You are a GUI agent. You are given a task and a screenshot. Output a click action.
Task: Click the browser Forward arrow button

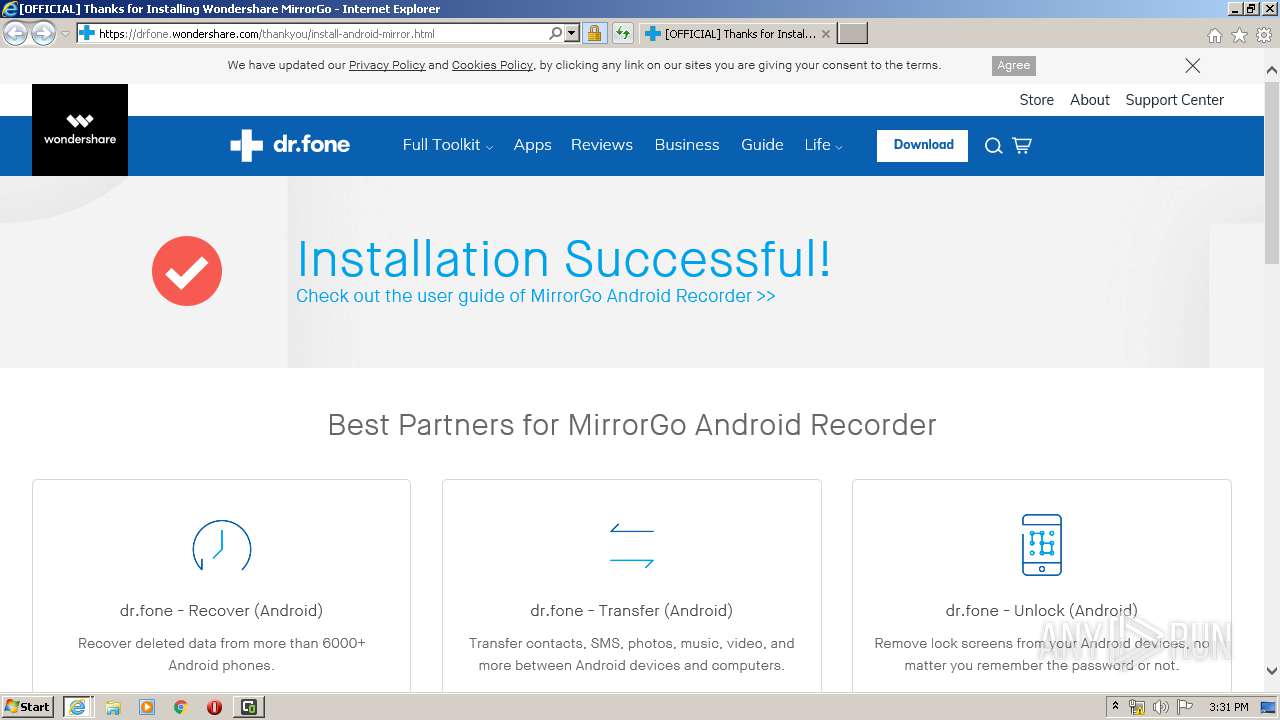(43, 34)
